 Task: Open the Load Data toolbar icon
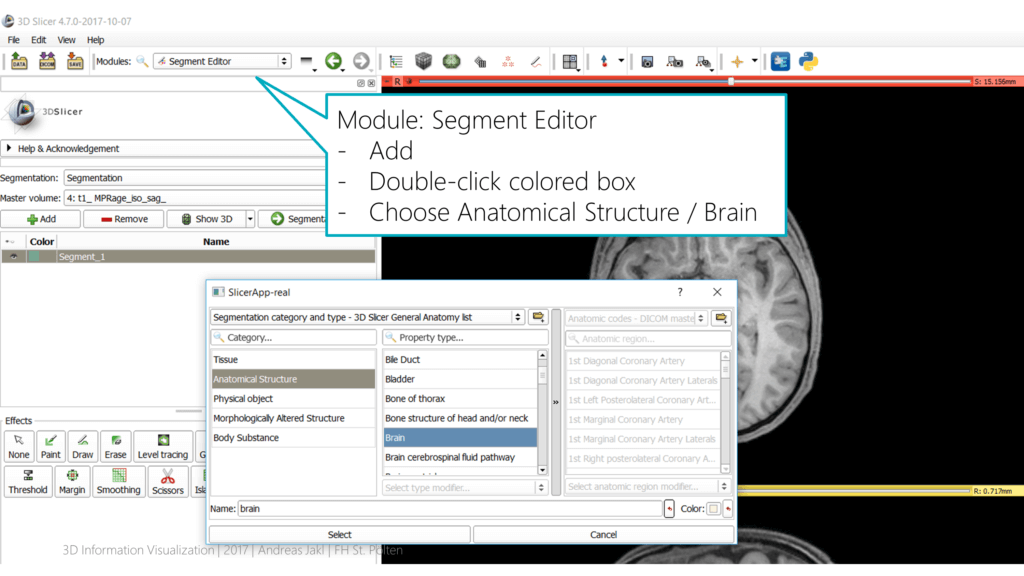coord(19,61)
